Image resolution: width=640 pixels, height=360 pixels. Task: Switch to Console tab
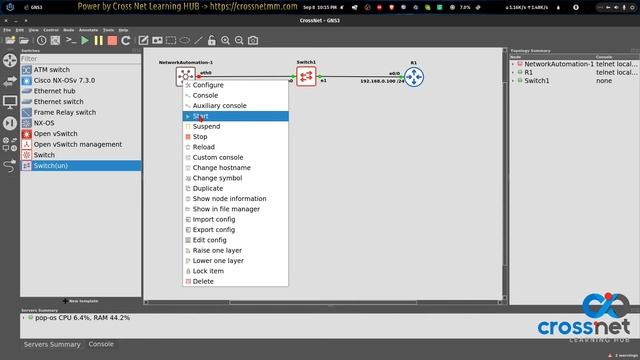101,344
